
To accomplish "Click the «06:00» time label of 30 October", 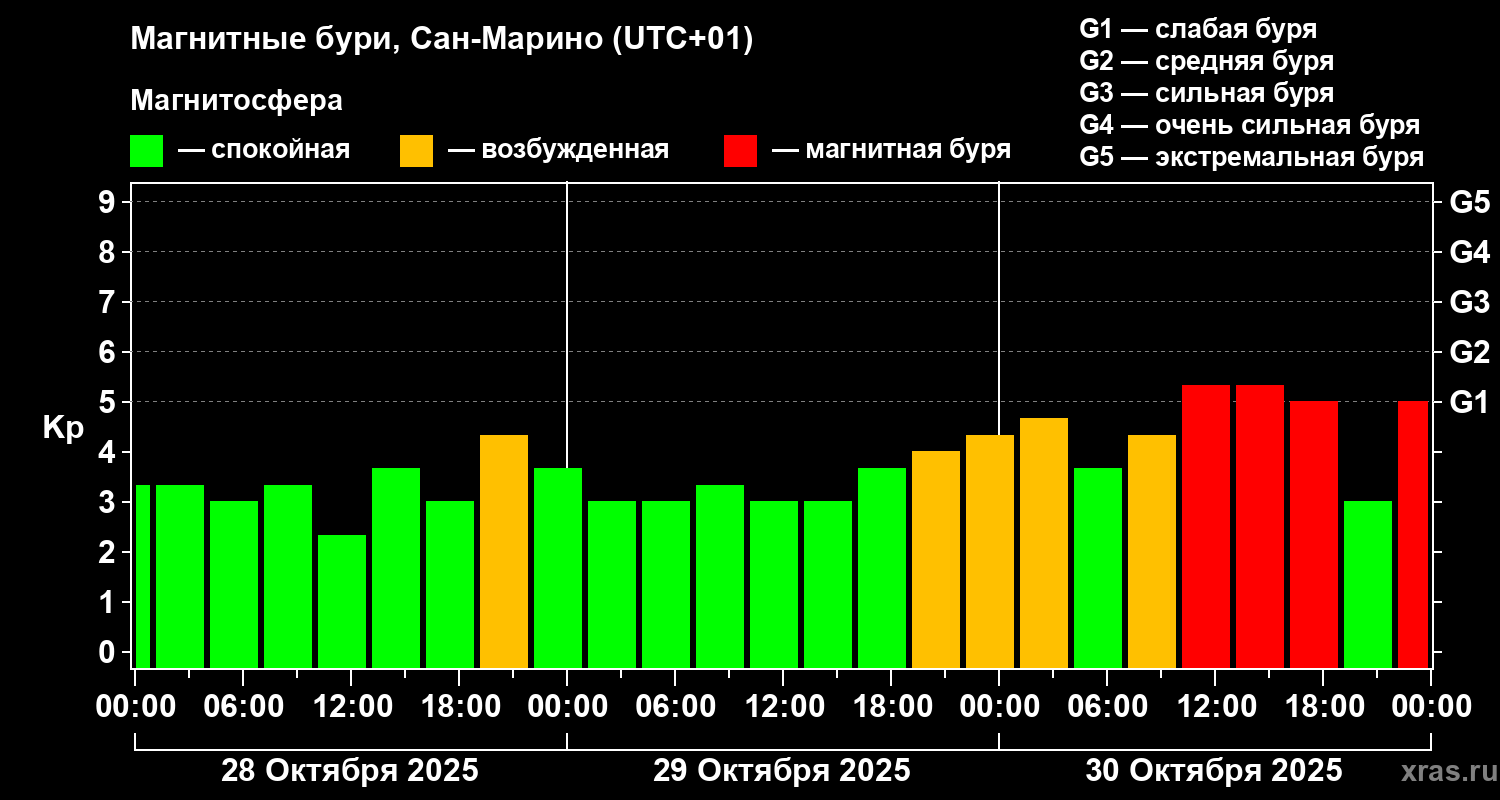I will coord(1107,706).
